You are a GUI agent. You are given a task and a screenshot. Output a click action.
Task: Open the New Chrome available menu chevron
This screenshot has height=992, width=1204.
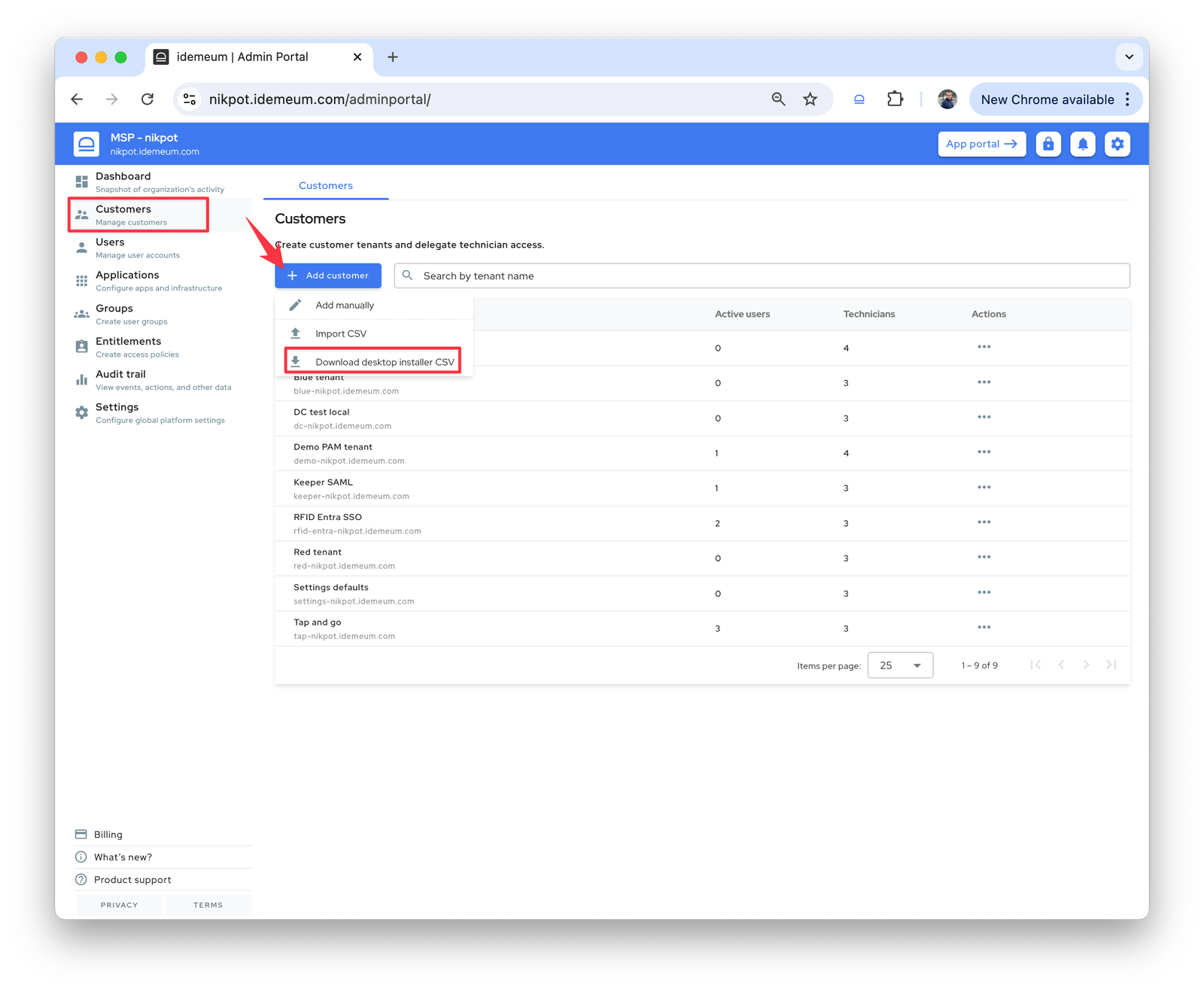[1126, 99]
